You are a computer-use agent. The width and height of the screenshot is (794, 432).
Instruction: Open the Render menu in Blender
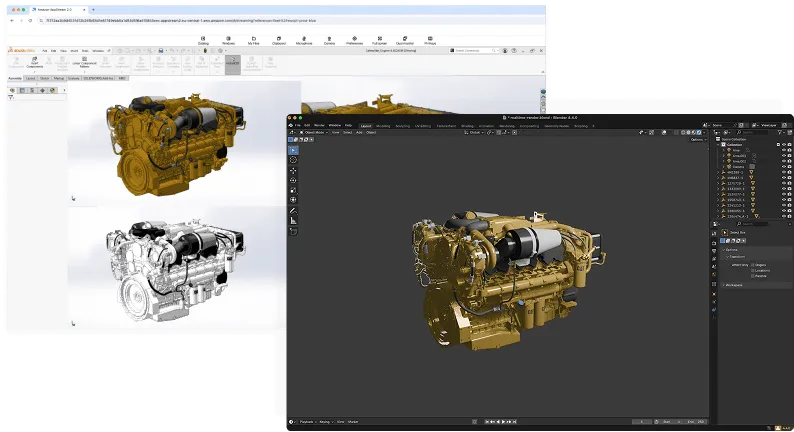tap(321, 126)
